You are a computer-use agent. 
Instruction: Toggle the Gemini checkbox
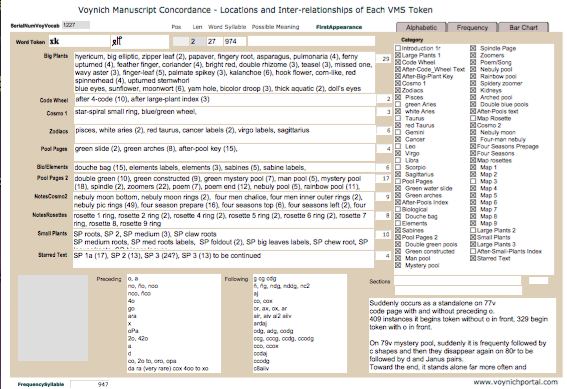point(398,132)
